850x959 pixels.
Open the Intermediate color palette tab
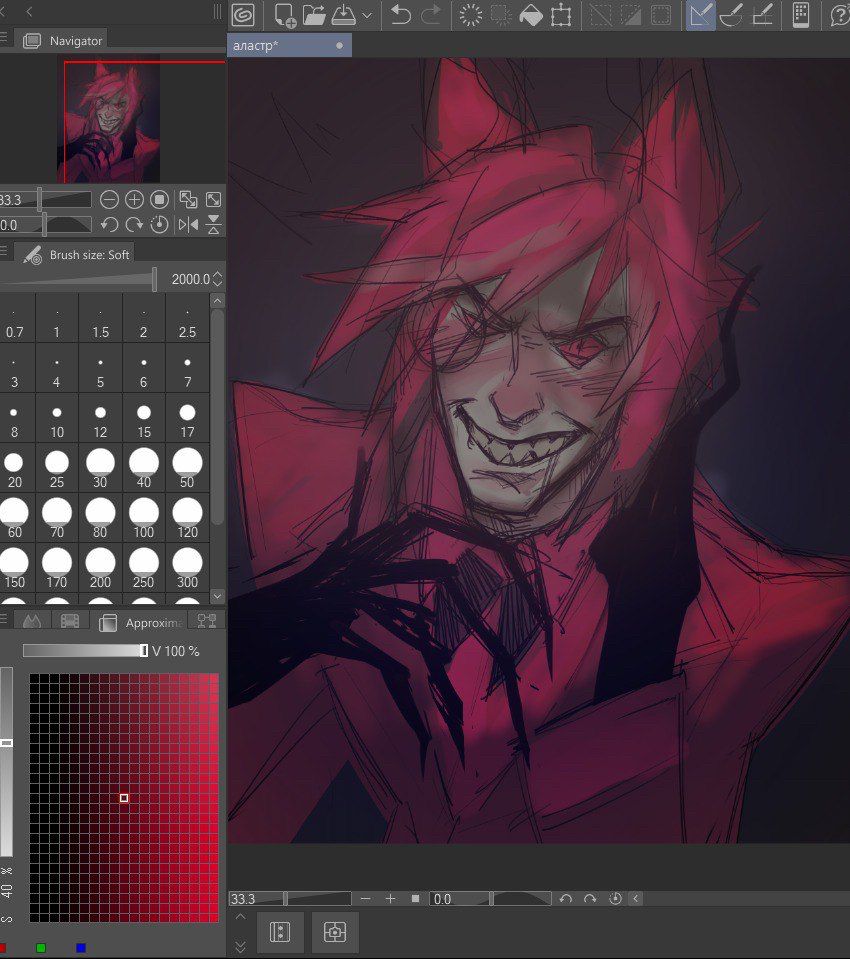tap(207, 621)
